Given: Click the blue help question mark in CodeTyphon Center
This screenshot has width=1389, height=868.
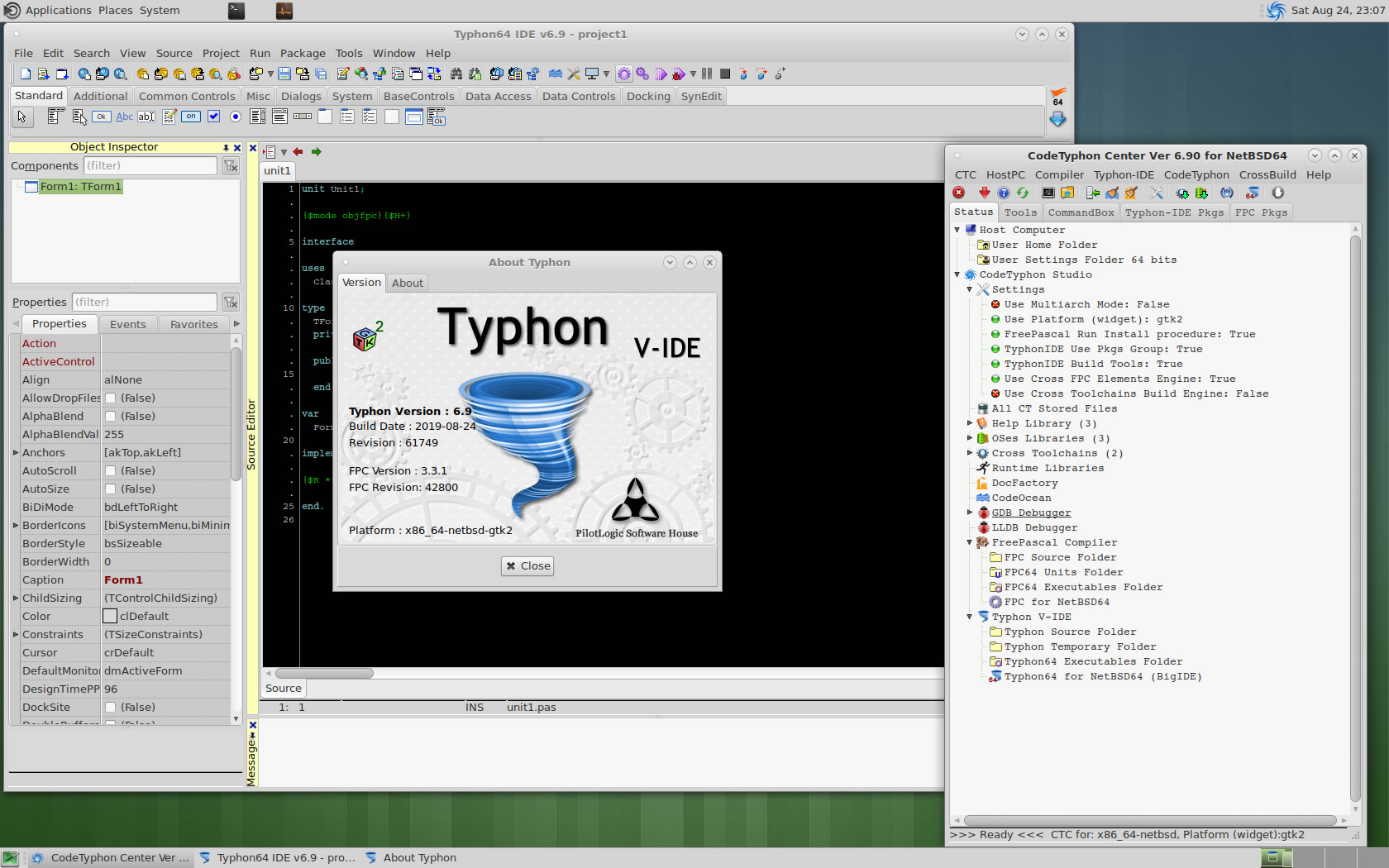Looking at the screenshot, I should click(x=1004, y=193).
